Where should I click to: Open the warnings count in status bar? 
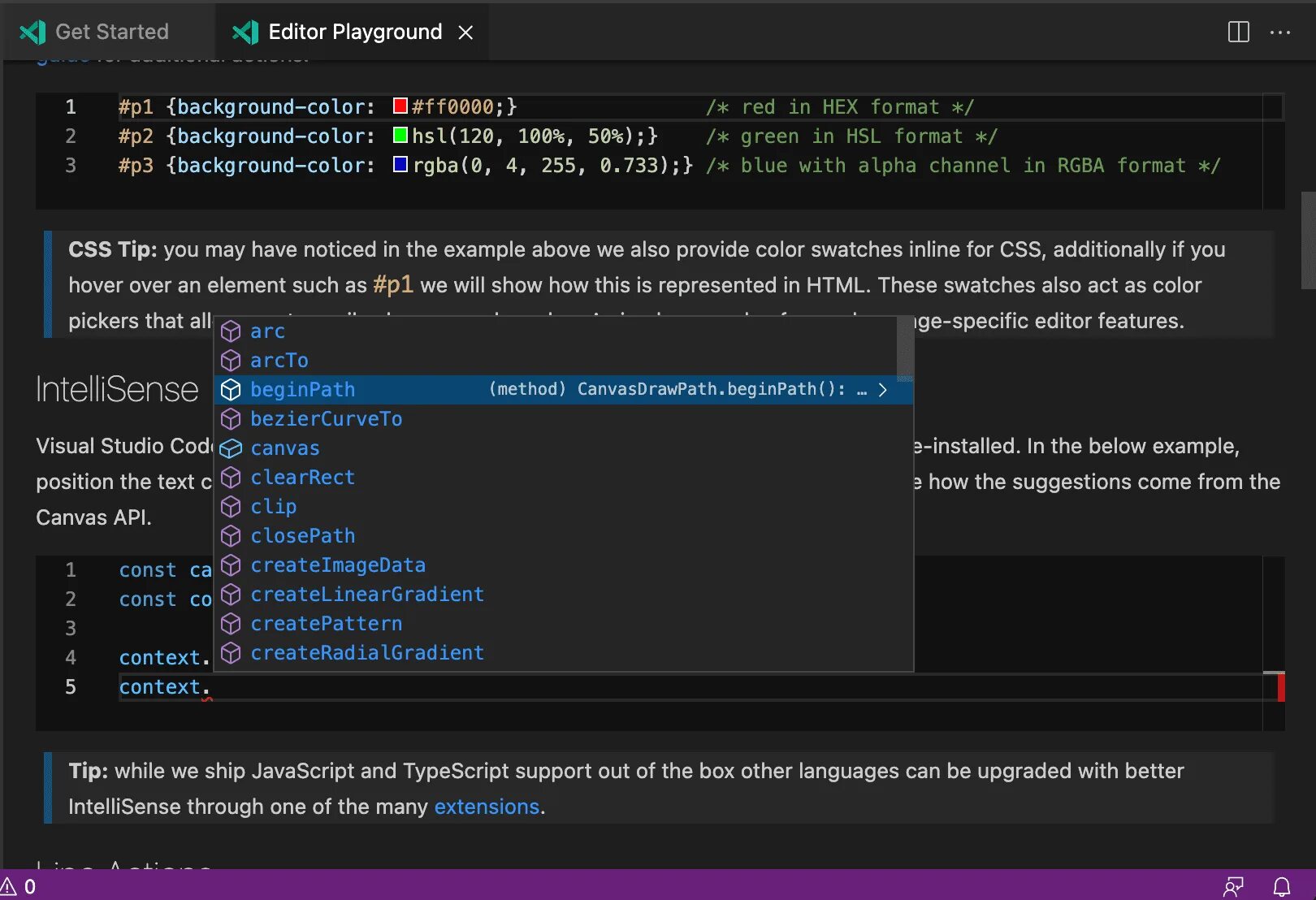pos(19,886)
